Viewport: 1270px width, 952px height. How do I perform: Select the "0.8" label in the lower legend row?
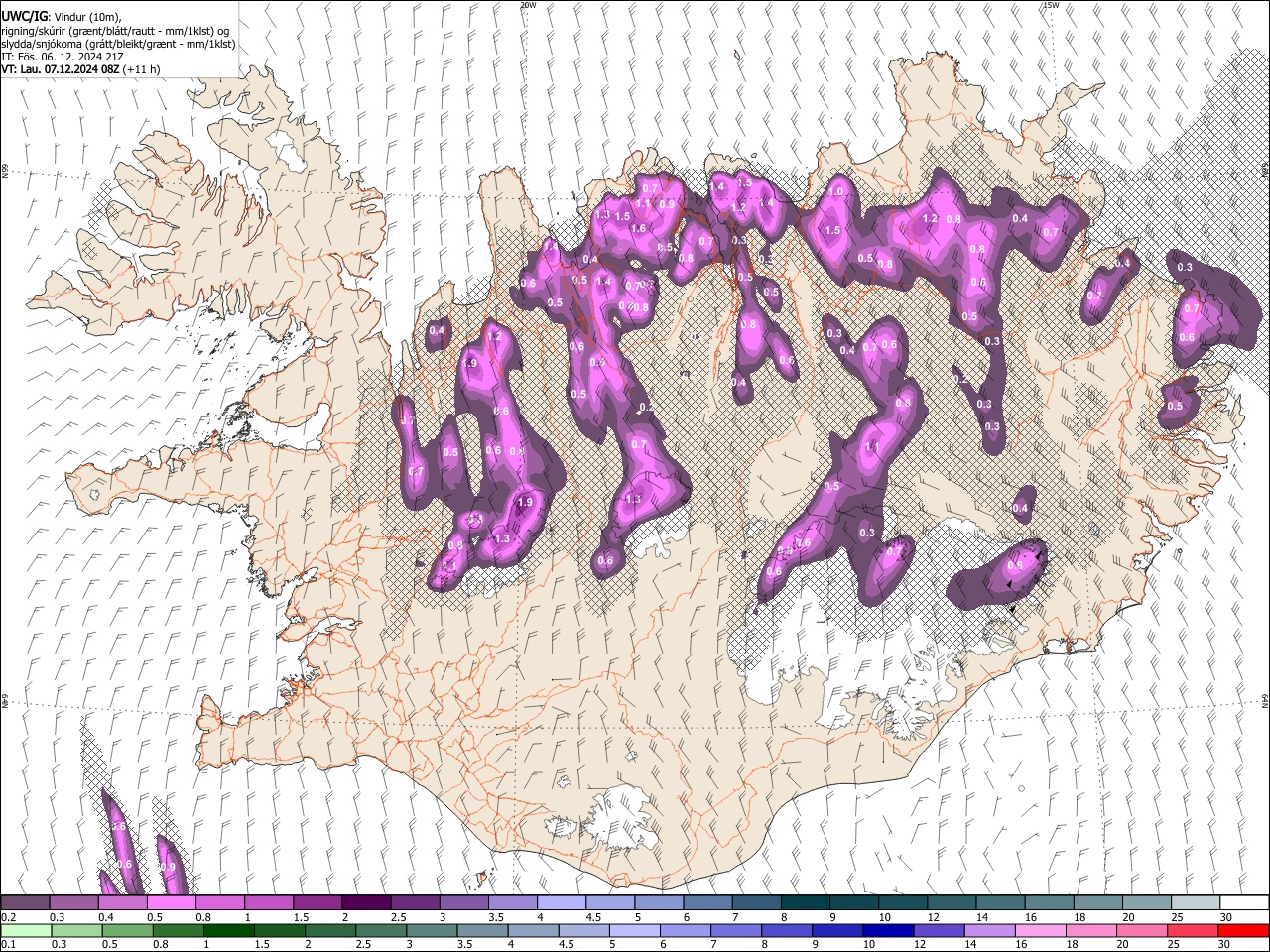[160, 945]
